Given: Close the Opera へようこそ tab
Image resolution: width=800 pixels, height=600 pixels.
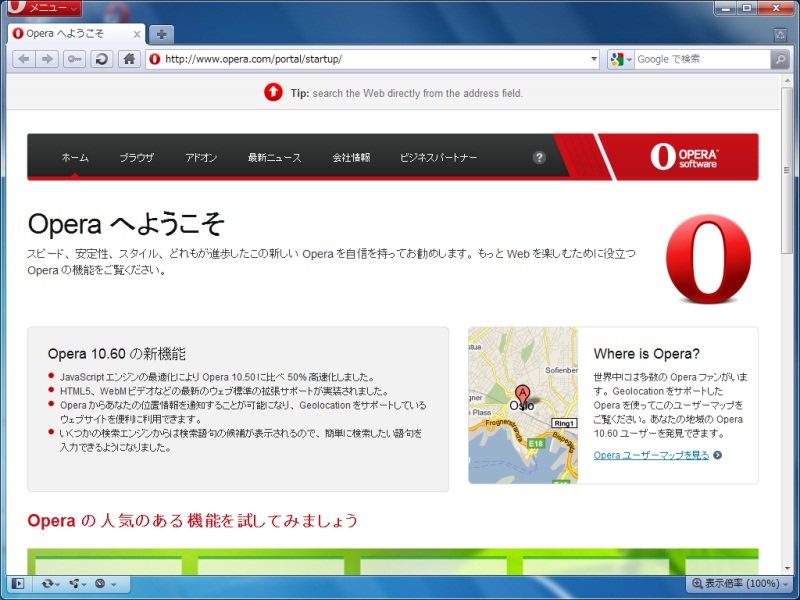Looking at the screenshot, I should tap(137, 34).
